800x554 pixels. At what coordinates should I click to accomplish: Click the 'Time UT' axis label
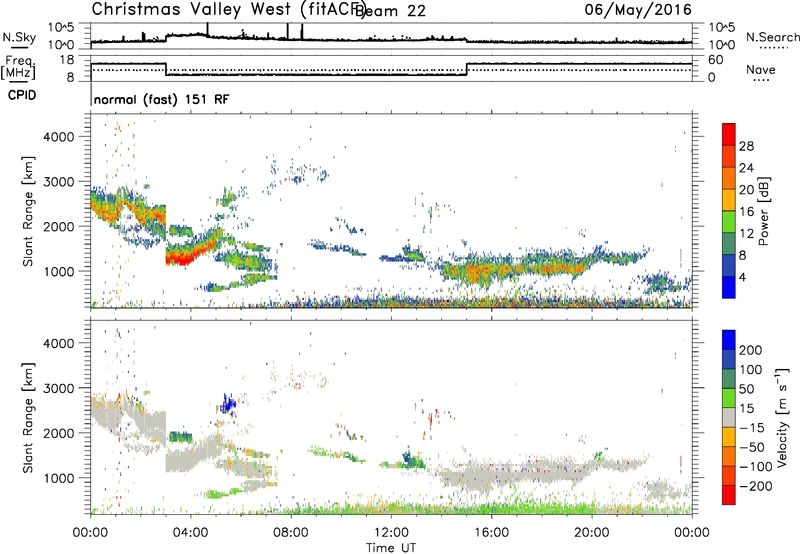(x=391, y=548)
